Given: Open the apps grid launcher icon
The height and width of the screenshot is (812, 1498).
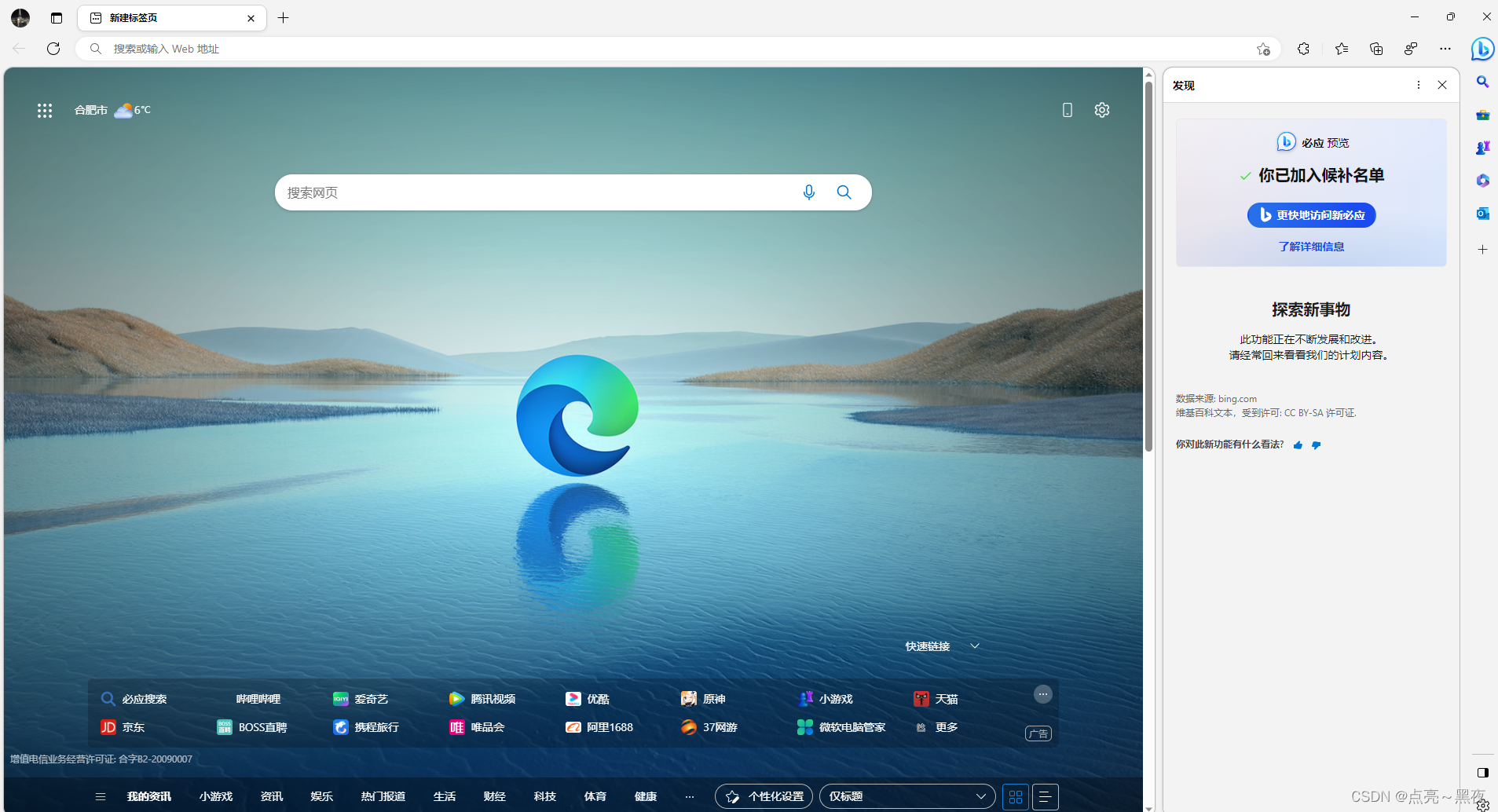Looking at the screenshot, I should coord(45,111).
